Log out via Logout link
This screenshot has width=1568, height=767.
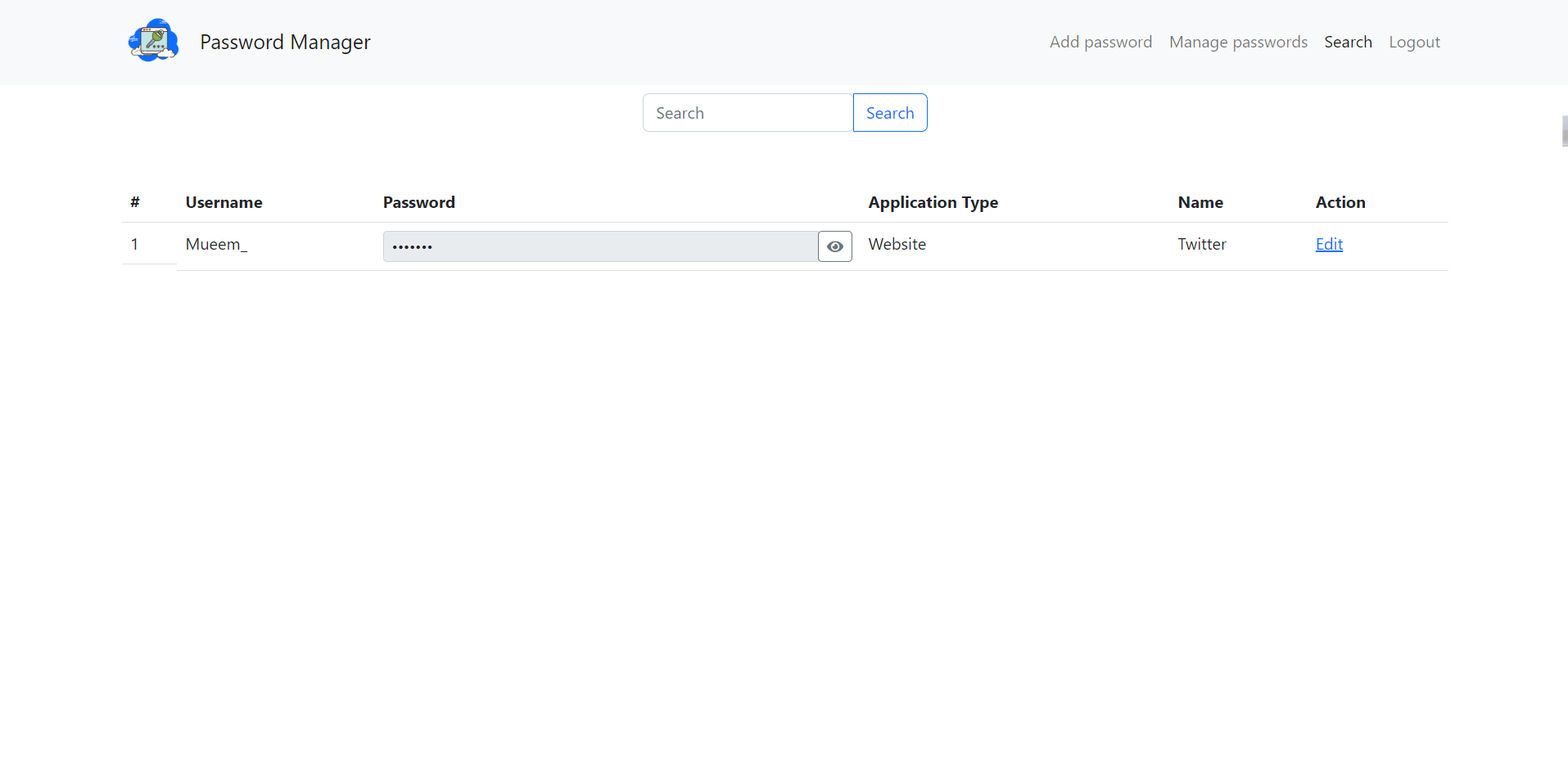(1414, 42)
